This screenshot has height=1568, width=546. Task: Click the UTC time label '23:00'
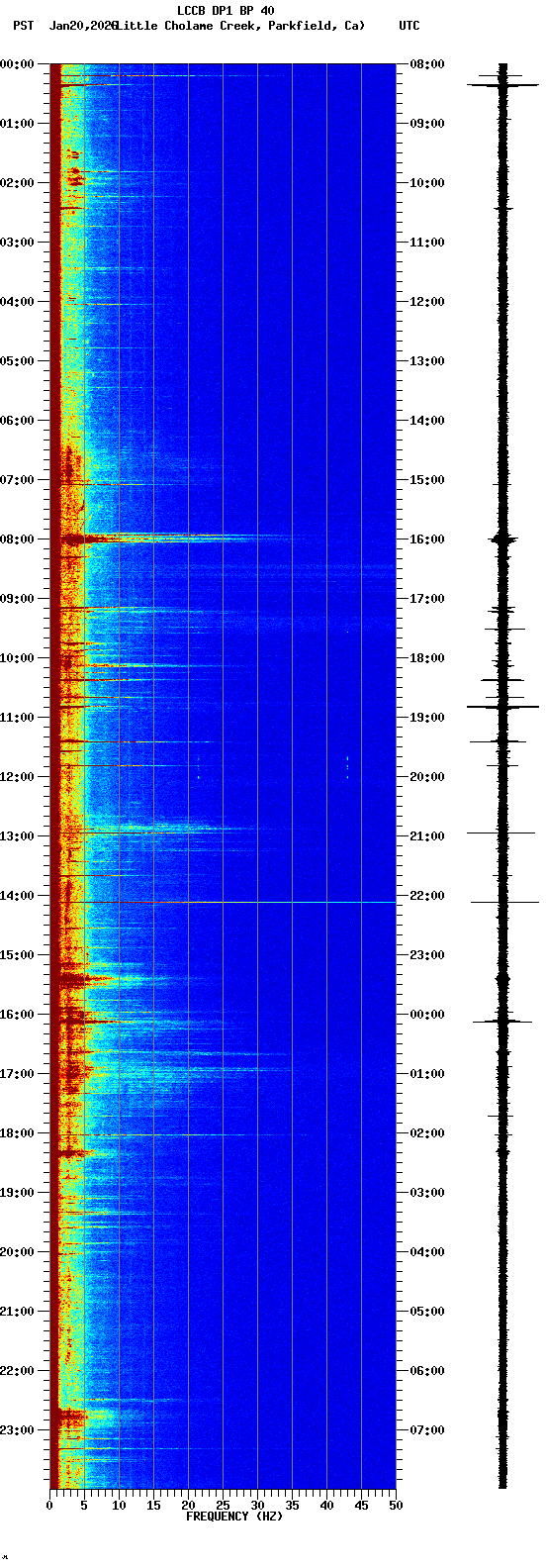point(427,955)
